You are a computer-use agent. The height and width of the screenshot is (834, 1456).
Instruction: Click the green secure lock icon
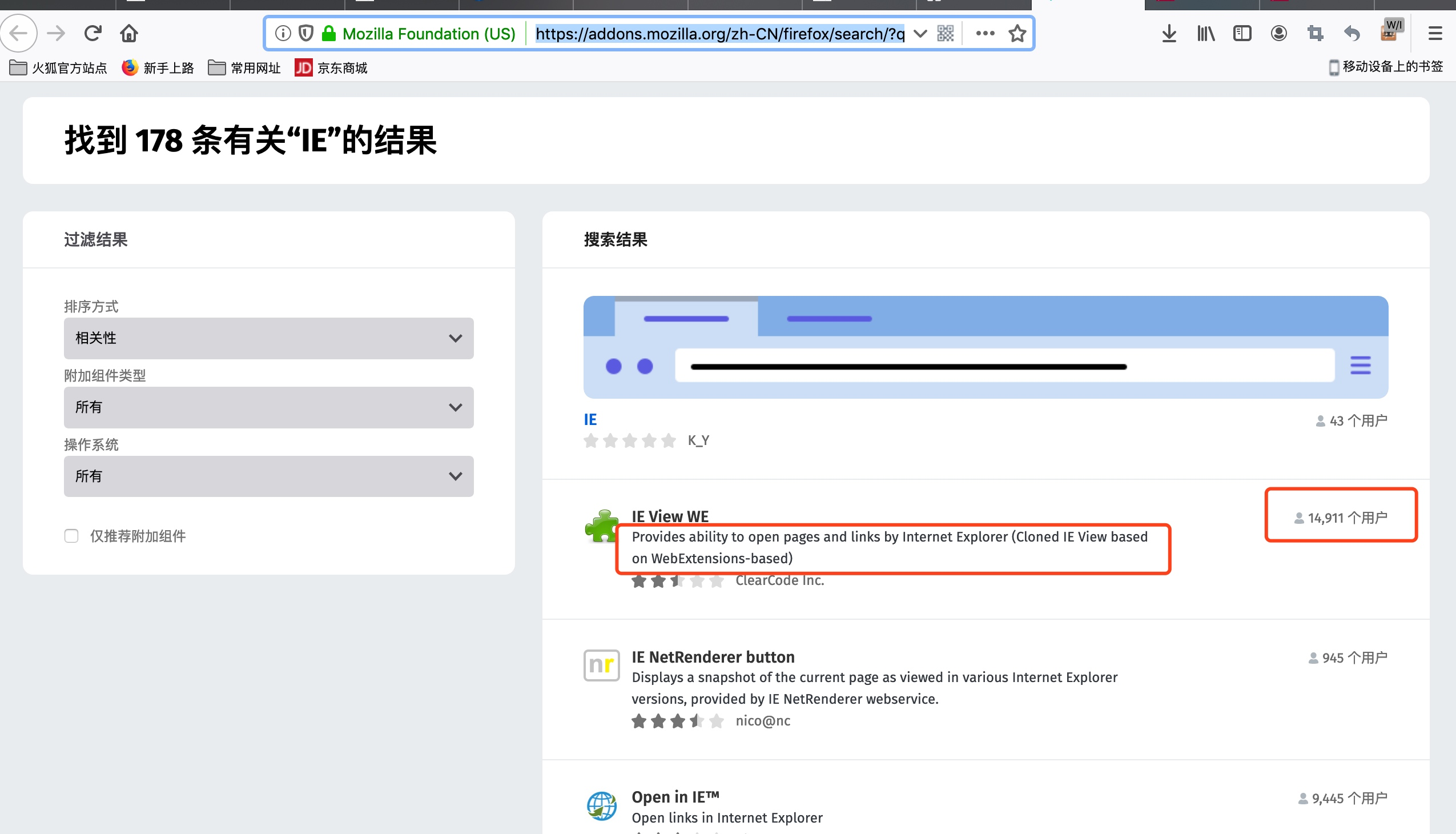pyautogui.click(x=329, y=33)
